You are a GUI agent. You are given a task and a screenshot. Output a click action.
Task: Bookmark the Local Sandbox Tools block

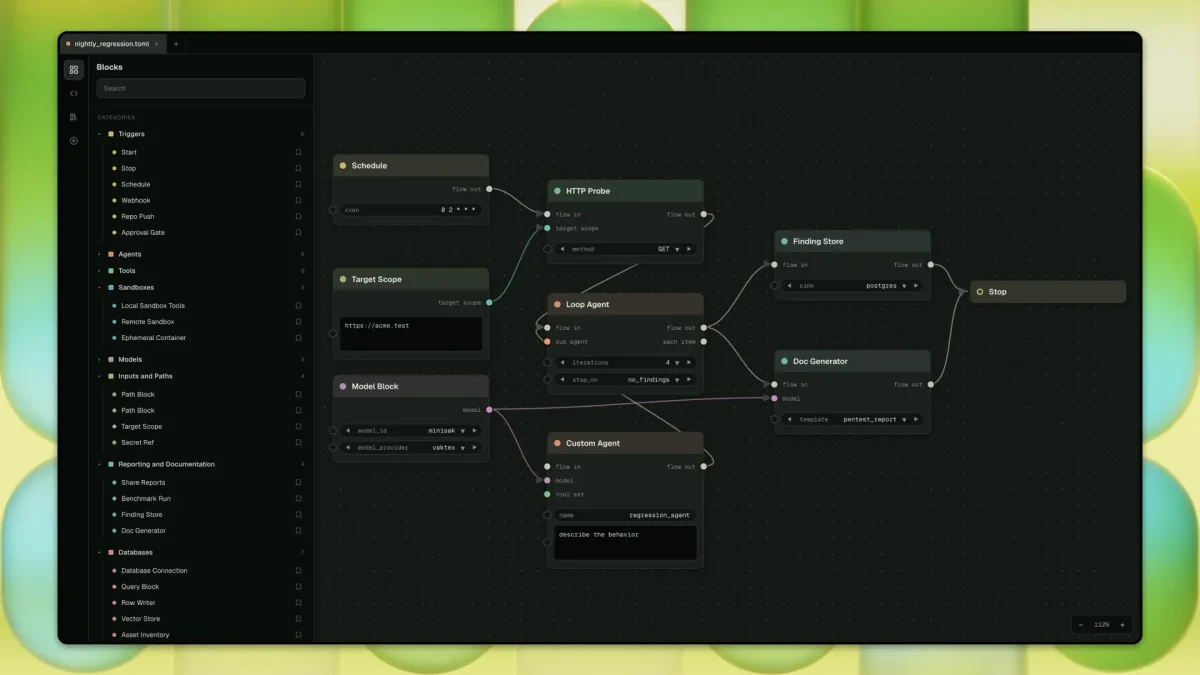[298, 306]
